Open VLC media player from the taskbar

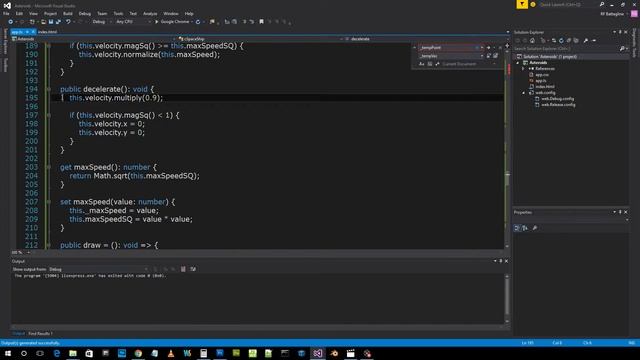tap(171, 353)
